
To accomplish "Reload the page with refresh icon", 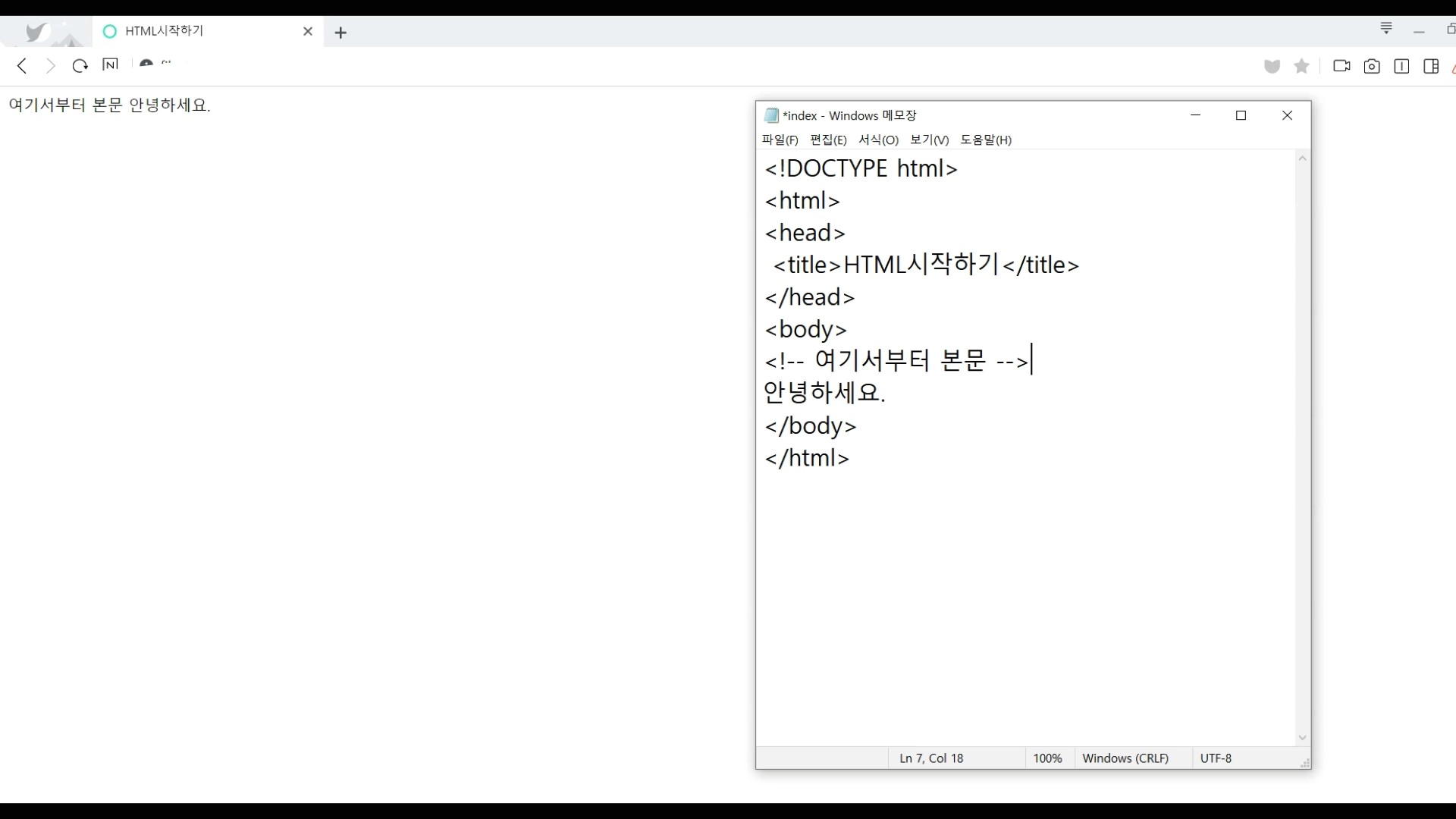I will (x=80, y=66).
